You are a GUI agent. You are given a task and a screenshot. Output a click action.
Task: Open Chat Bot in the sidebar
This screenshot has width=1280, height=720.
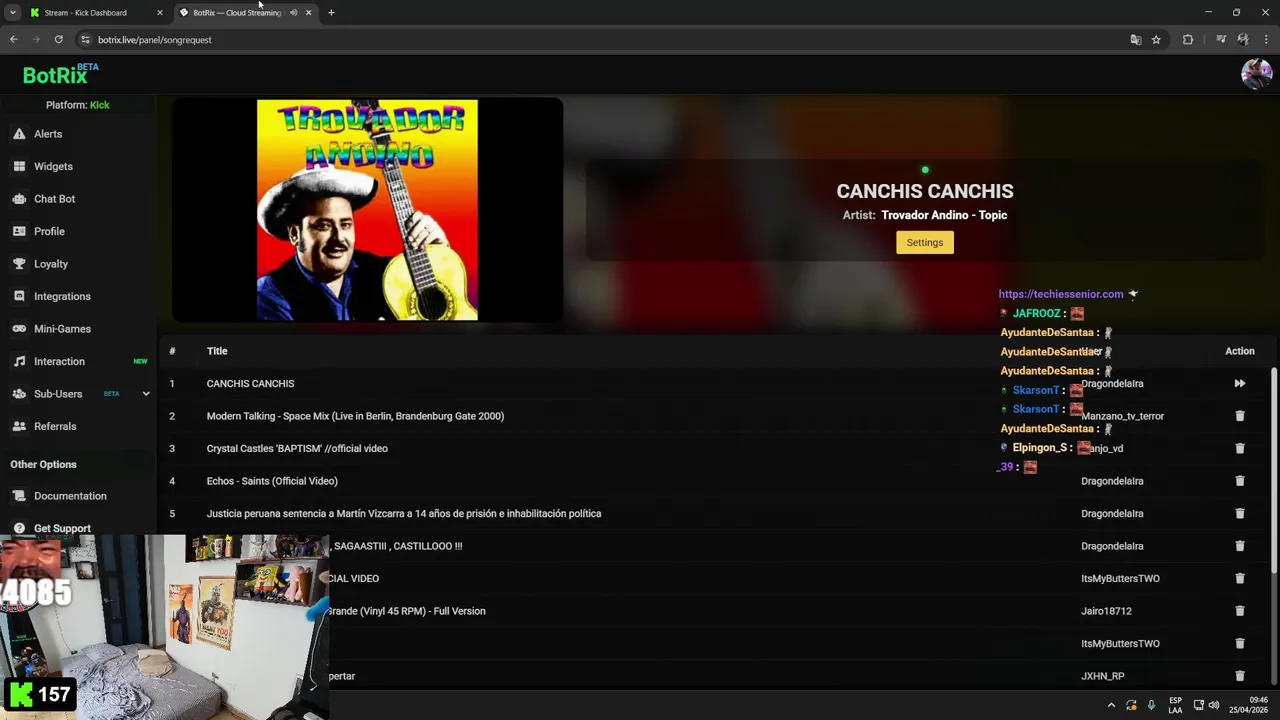(x=54, y=199)
